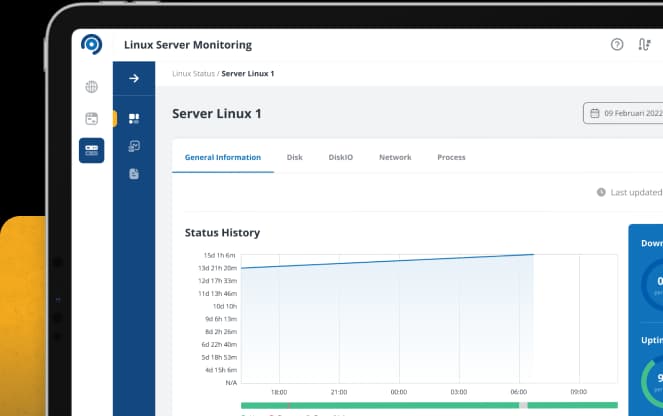This screenshot has width=663, height=416.
Task: Click the chart report icon in blue panel
Action: (134, 146)
